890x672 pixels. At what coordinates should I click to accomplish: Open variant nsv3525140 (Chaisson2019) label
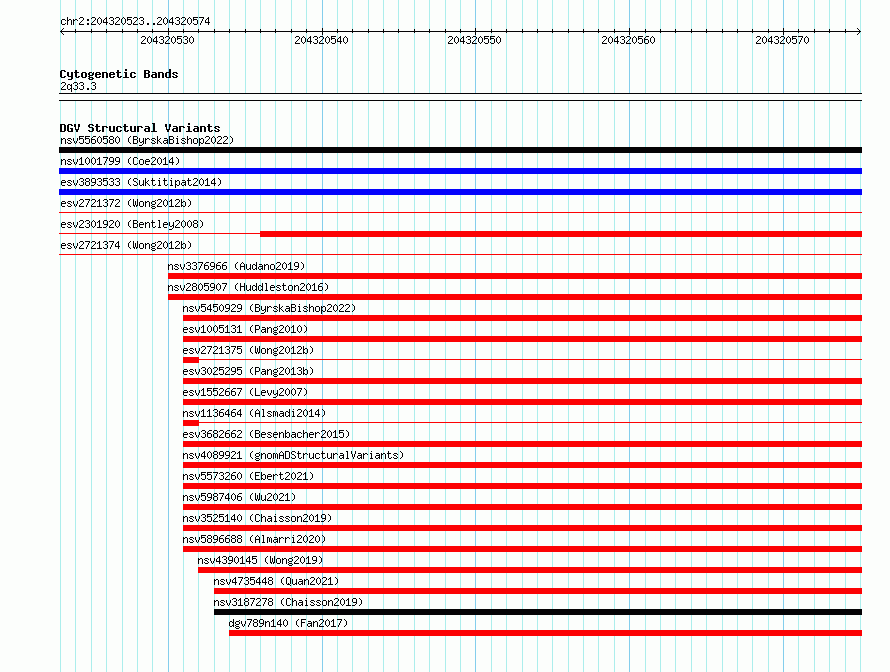pos(257,518)
